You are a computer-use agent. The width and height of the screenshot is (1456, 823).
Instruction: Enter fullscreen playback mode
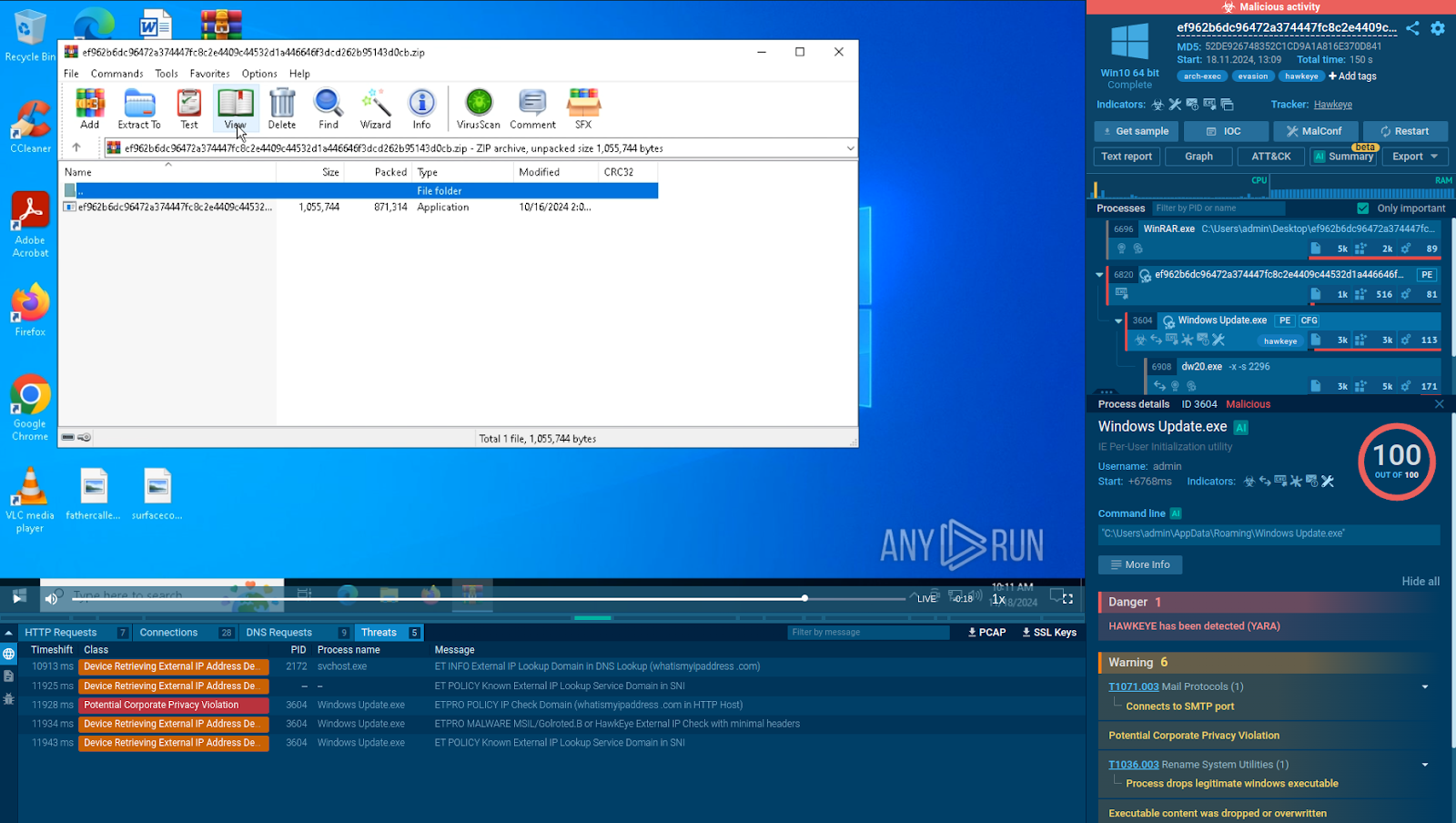[x=1067, y=598]
